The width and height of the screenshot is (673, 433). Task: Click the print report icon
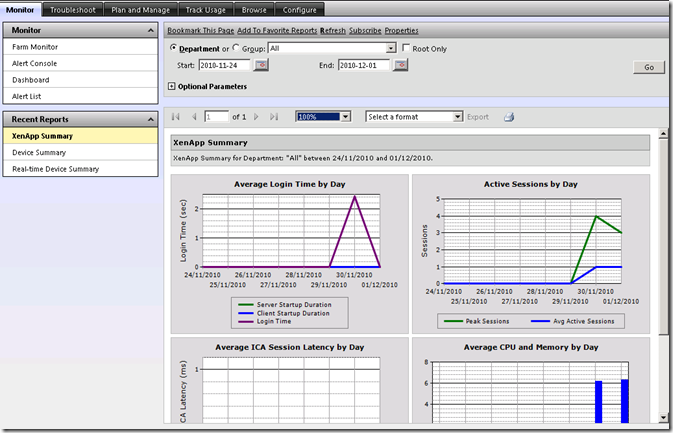pyautogui.click(x=508, y=117)
